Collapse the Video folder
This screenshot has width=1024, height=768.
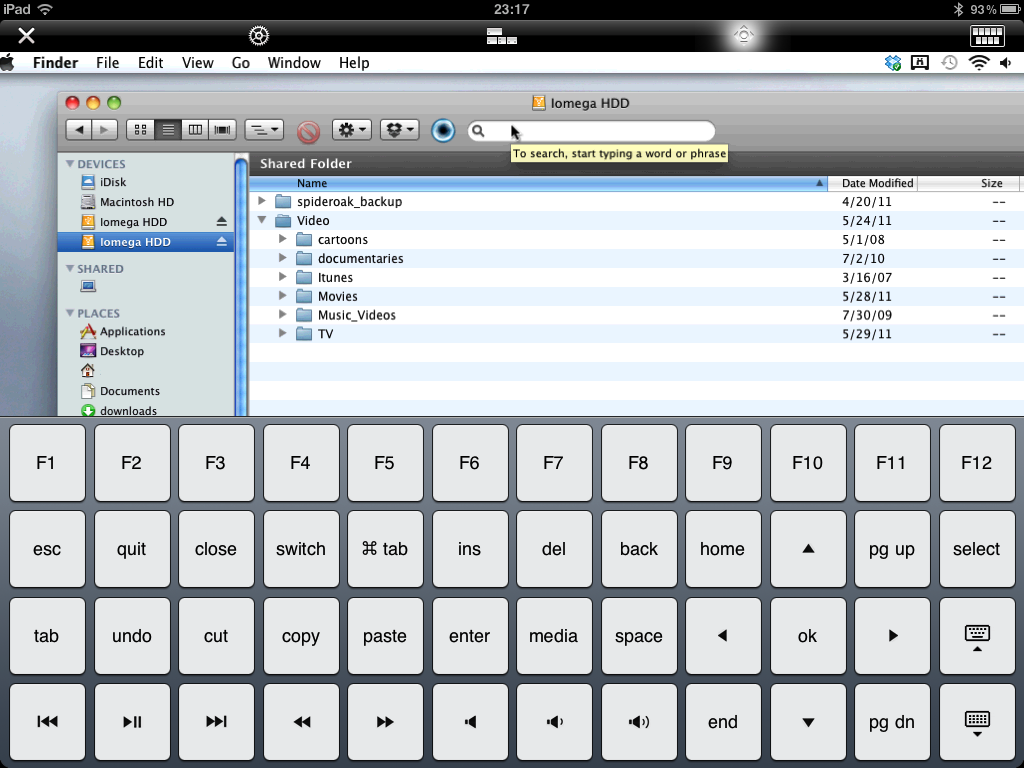coord(262,221)
